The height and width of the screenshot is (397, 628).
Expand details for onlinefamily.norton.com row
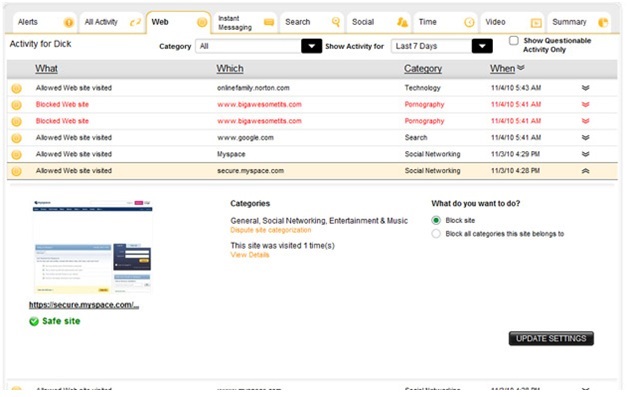tap(586, 88)
